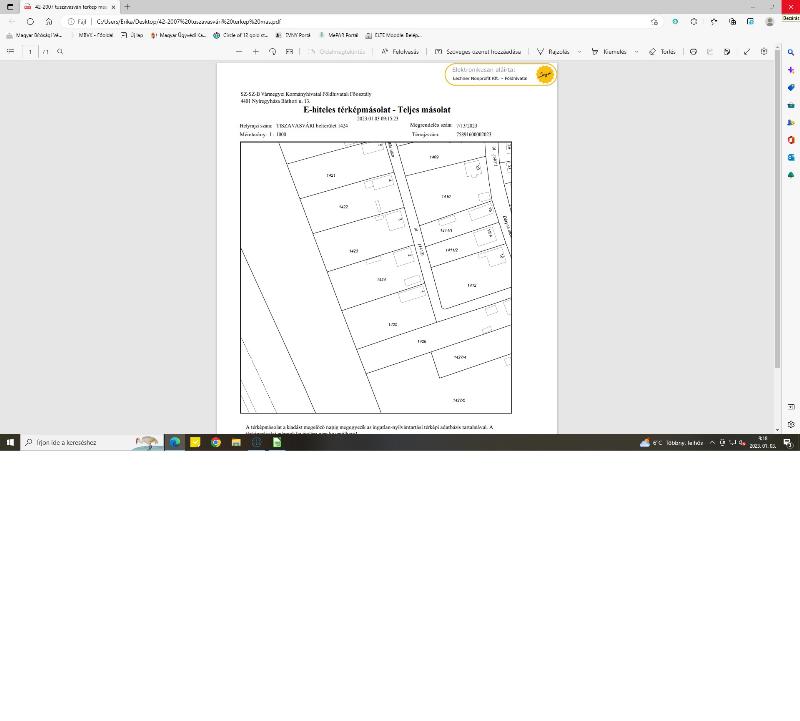Open the Circle of 12 bookmark
This screenshot has height=721, width=800.
click(x=240, y=35)
